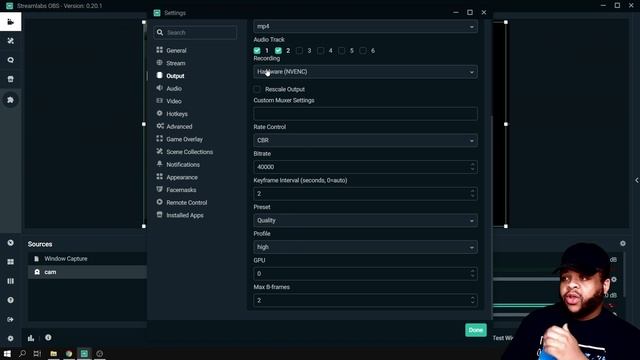640x360 pixels.
Task: Click the Audio speaker icon
Action: point(160,88)
